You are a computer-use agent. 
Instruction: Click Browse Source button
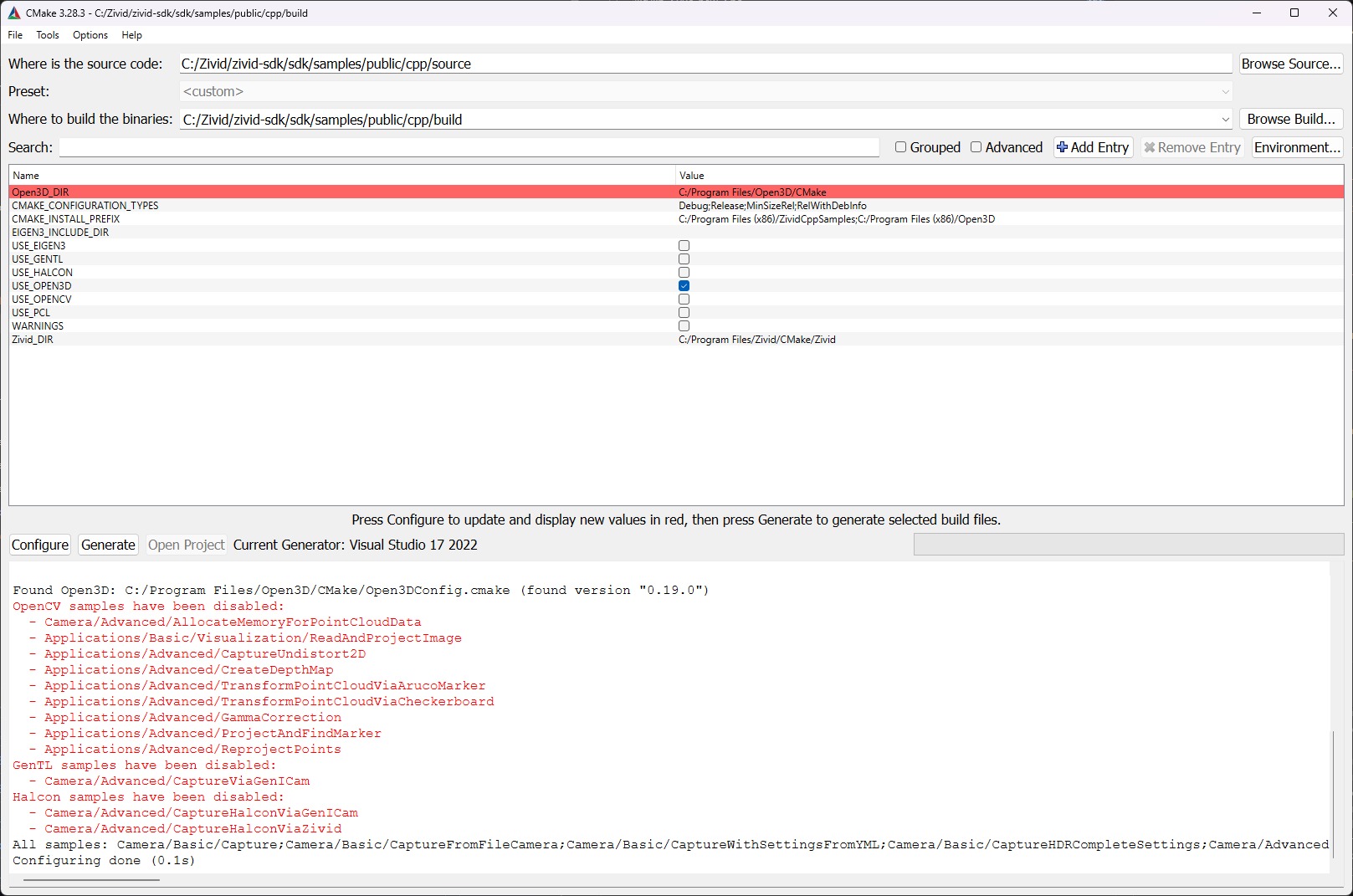pos(1290,64)
